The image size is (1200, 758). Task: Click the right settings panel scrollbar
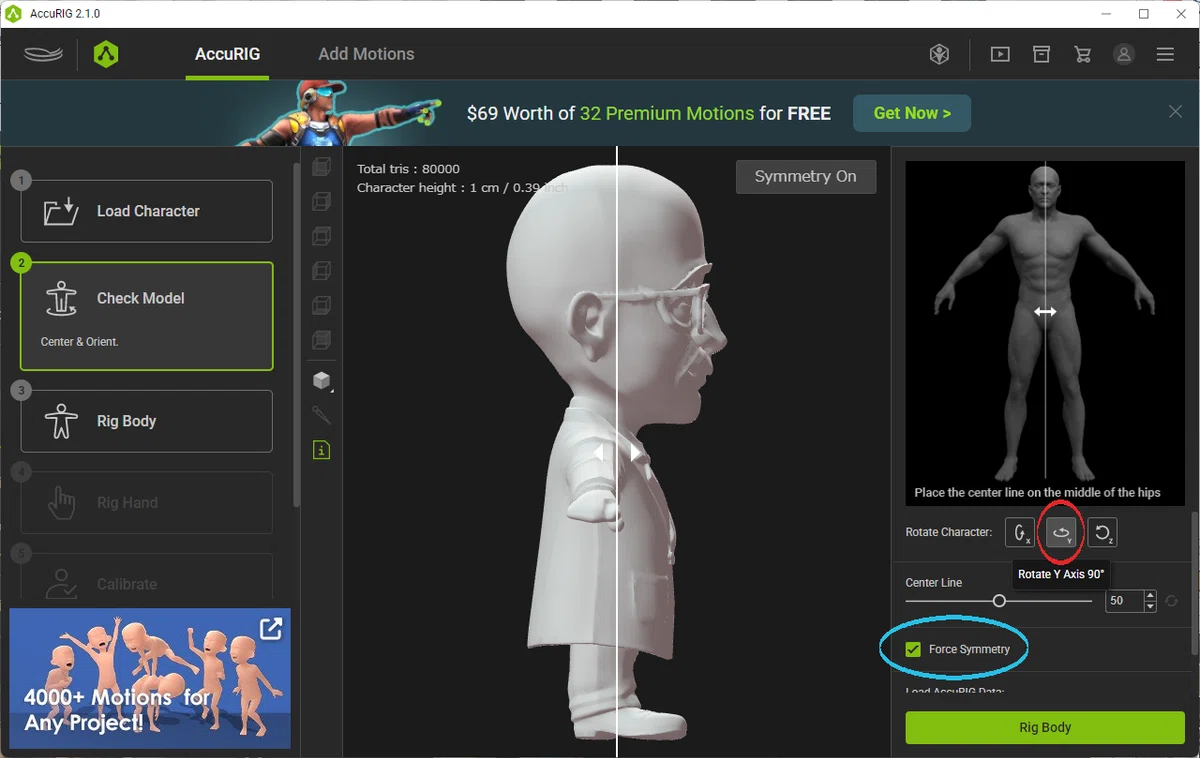(1194, 582)
